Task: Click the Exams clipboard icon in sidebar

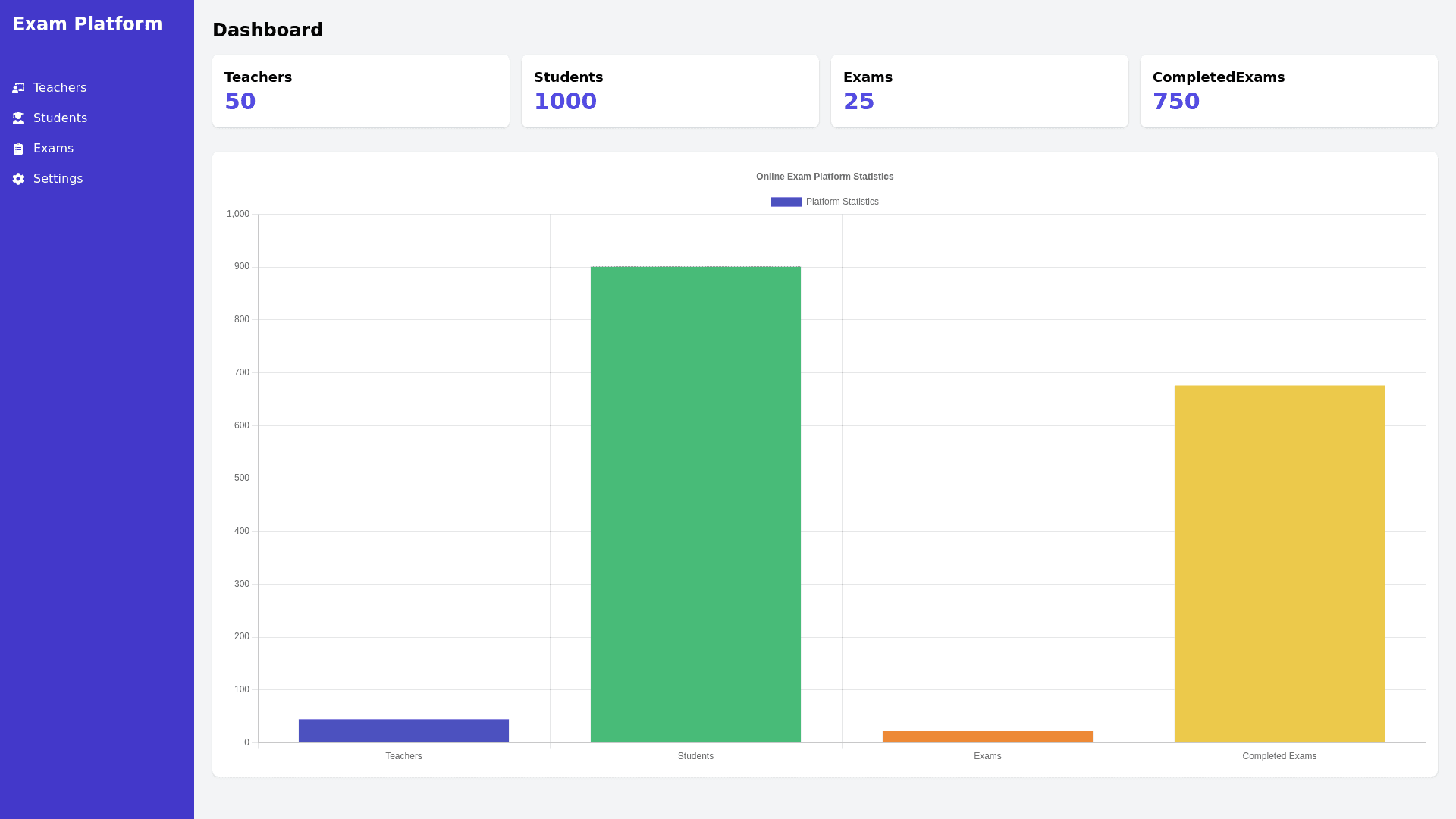Action: [x=18, y=149]
